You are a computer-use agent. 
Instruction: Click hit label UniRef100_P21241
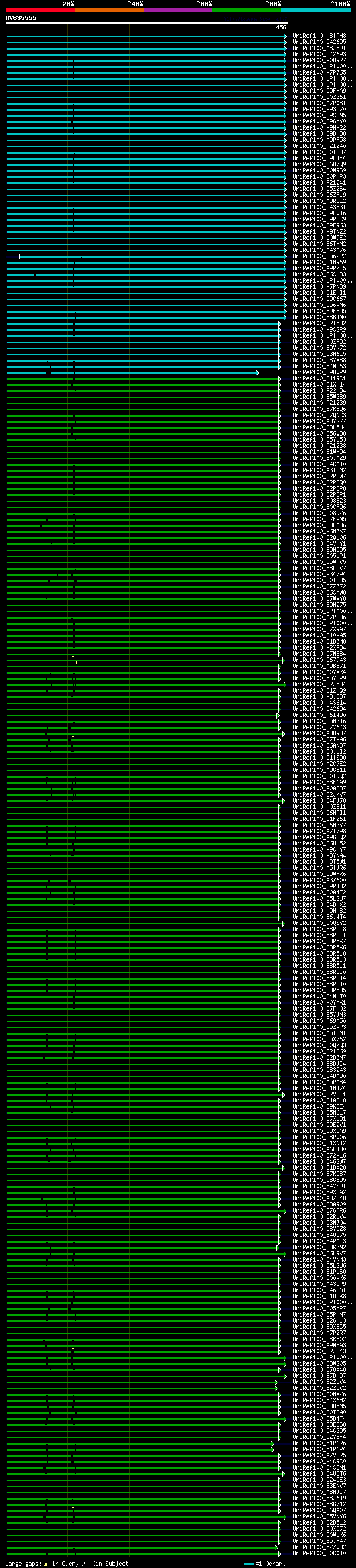coord(319,182)
